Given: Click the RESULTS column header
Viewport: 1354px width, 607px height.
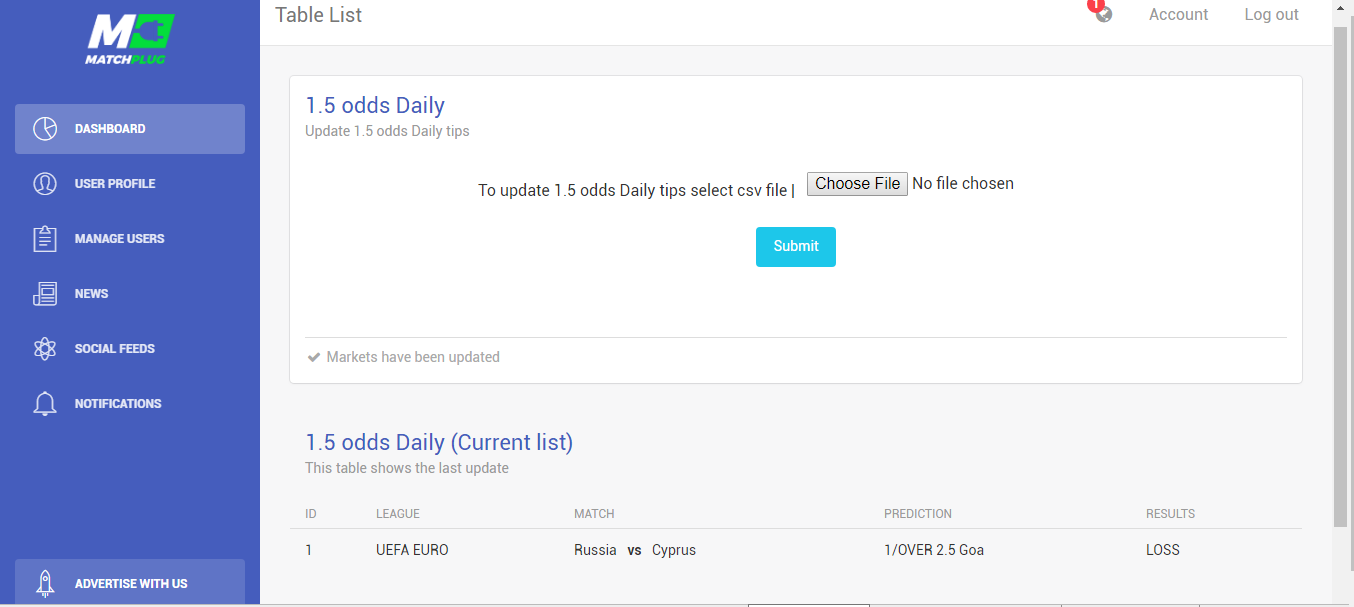Looking at the screenshot, I should (1170, 514).
